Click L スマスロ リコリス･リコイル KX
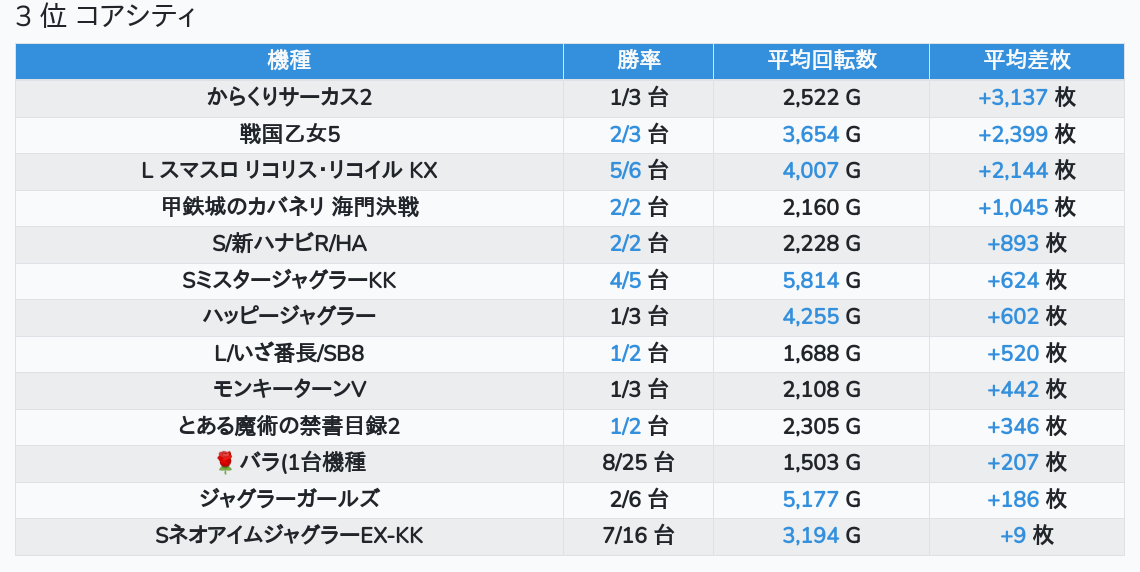This screenshot has height=572, width=1140. [x=289, y=171]
